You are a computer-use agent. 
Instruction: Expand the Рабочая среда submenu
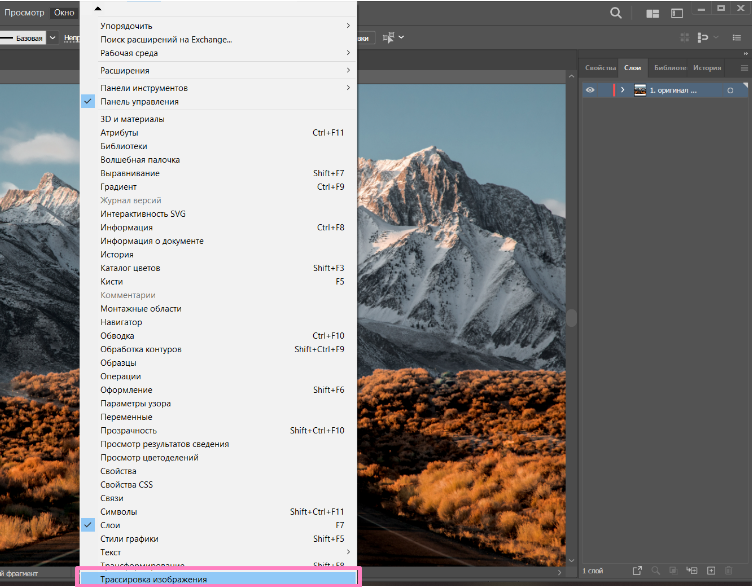coord(128,52)
